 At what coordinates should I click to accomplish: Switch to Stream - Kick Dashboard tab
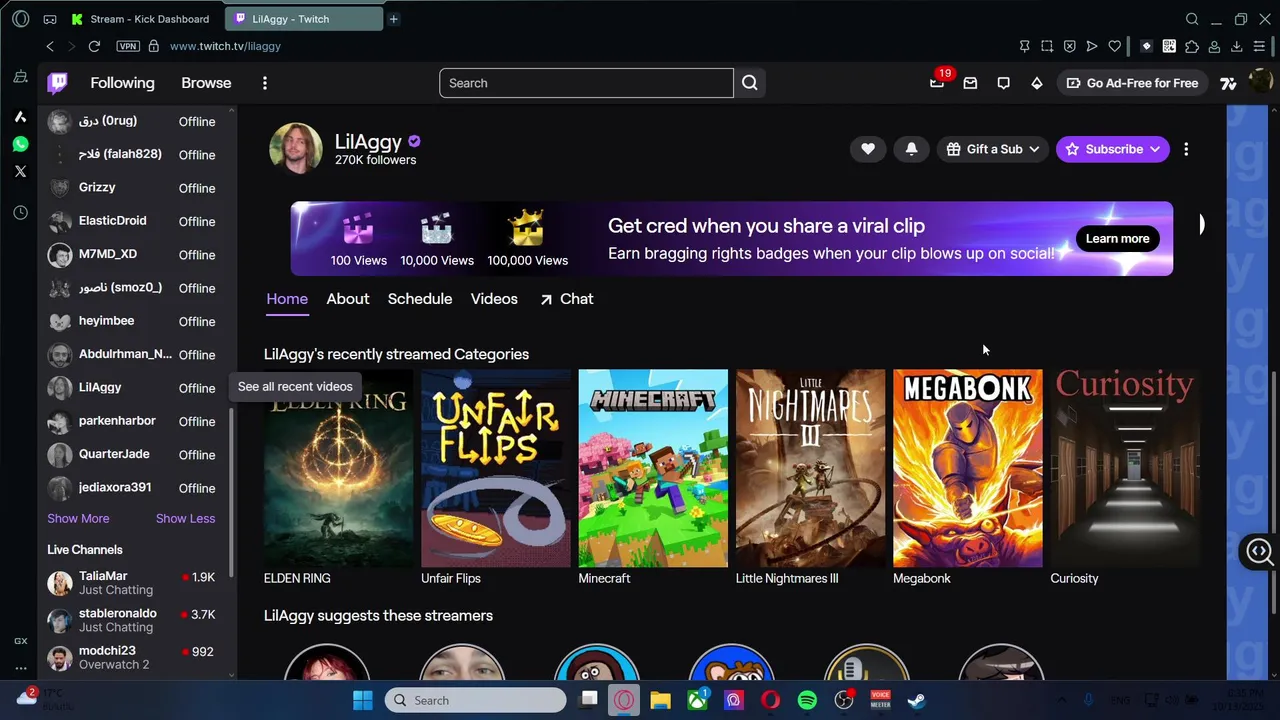(142, 19)
